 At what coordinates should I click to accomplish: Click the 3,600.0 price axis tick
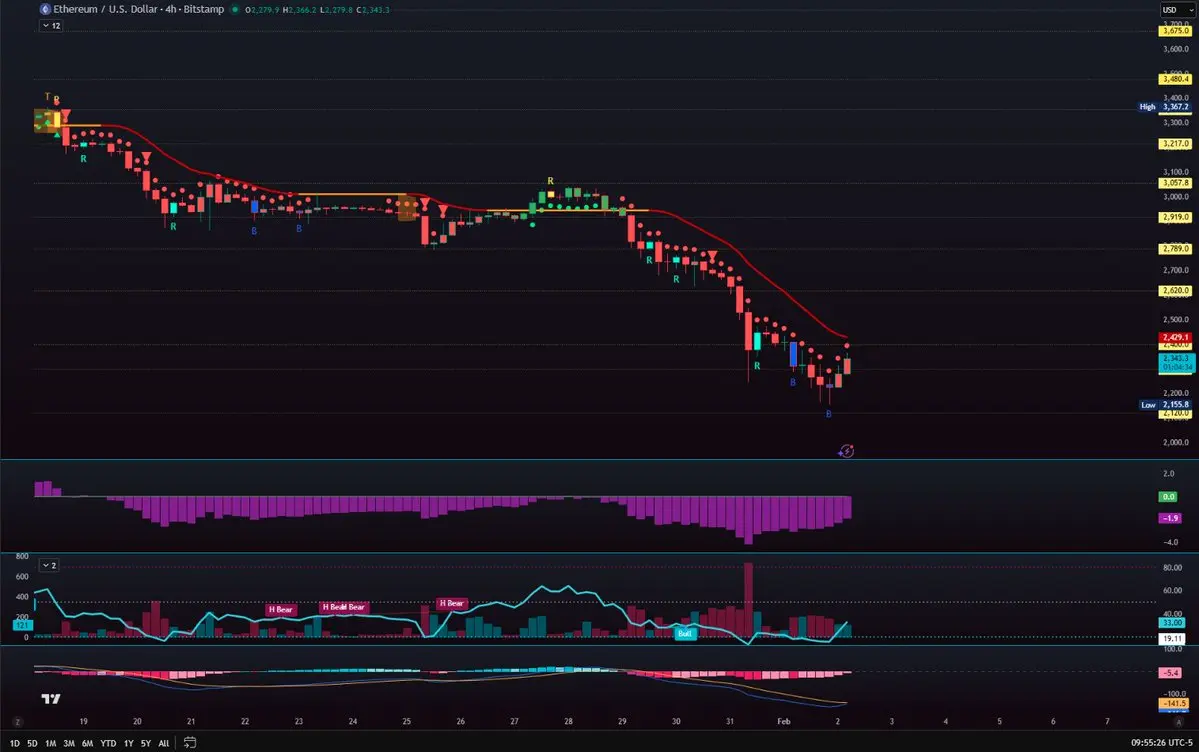pos(1175,49)
